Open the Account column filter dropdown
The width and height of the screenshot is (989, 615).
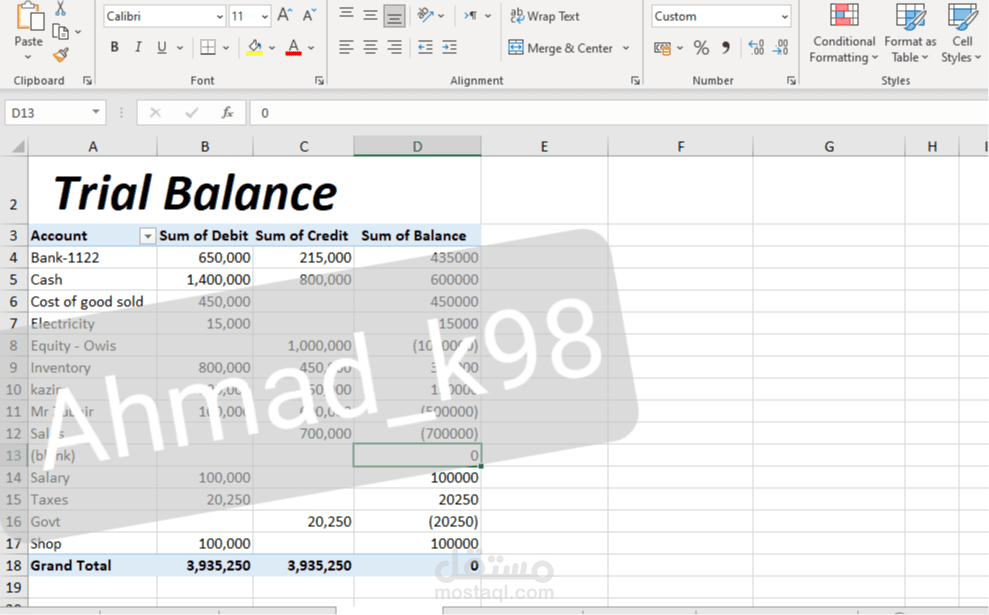tap(147, 235)
